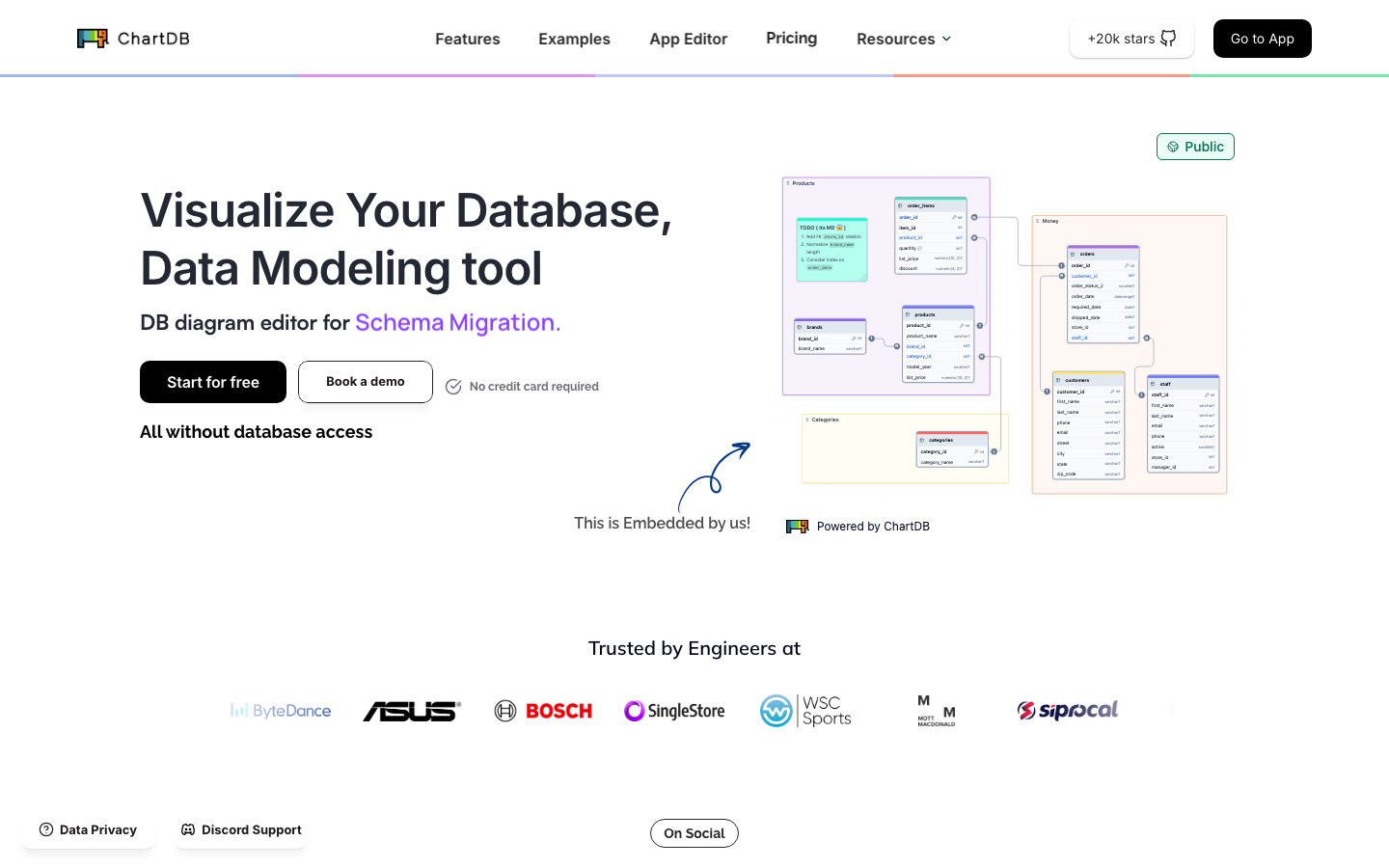Click the checkmark beside No credit card required
The height and width of the screenshot is (868, 1389).
click(453, 386)
